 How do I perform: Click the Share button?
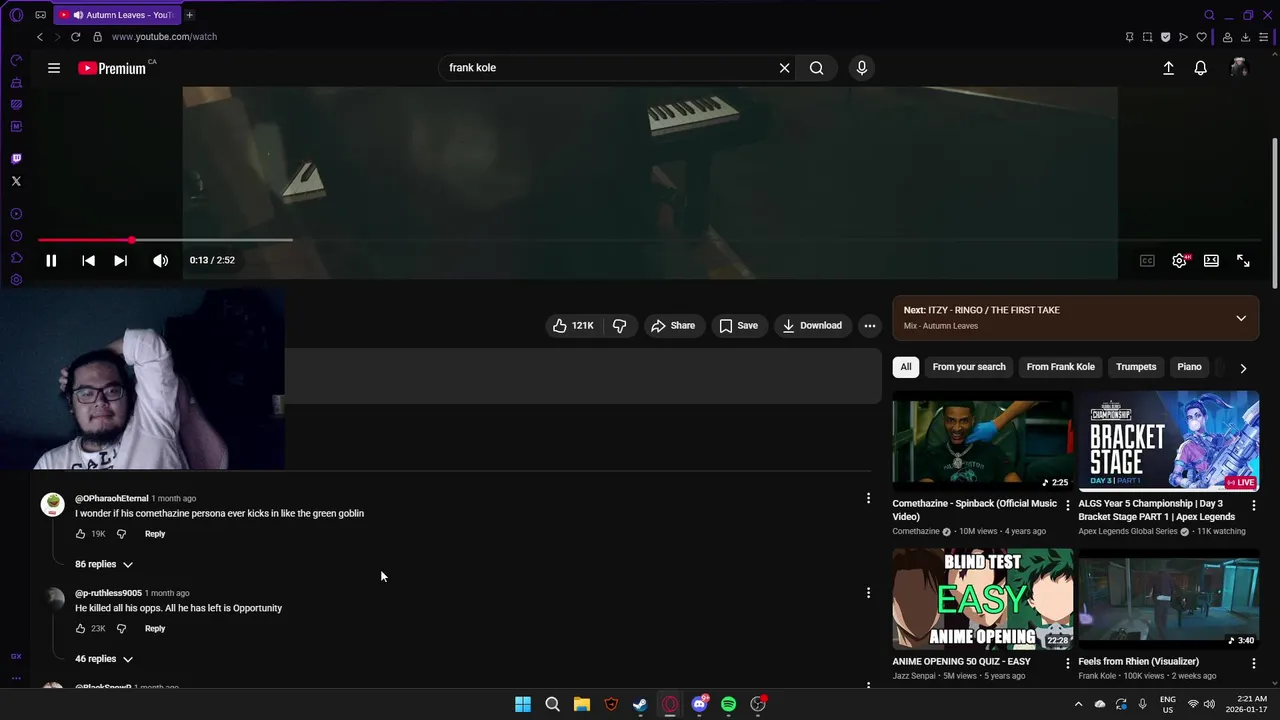pos(673,325)
